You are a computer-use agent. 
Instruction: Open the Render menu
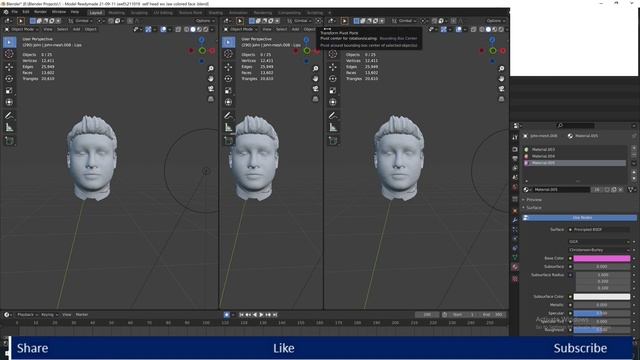(40, 12)
